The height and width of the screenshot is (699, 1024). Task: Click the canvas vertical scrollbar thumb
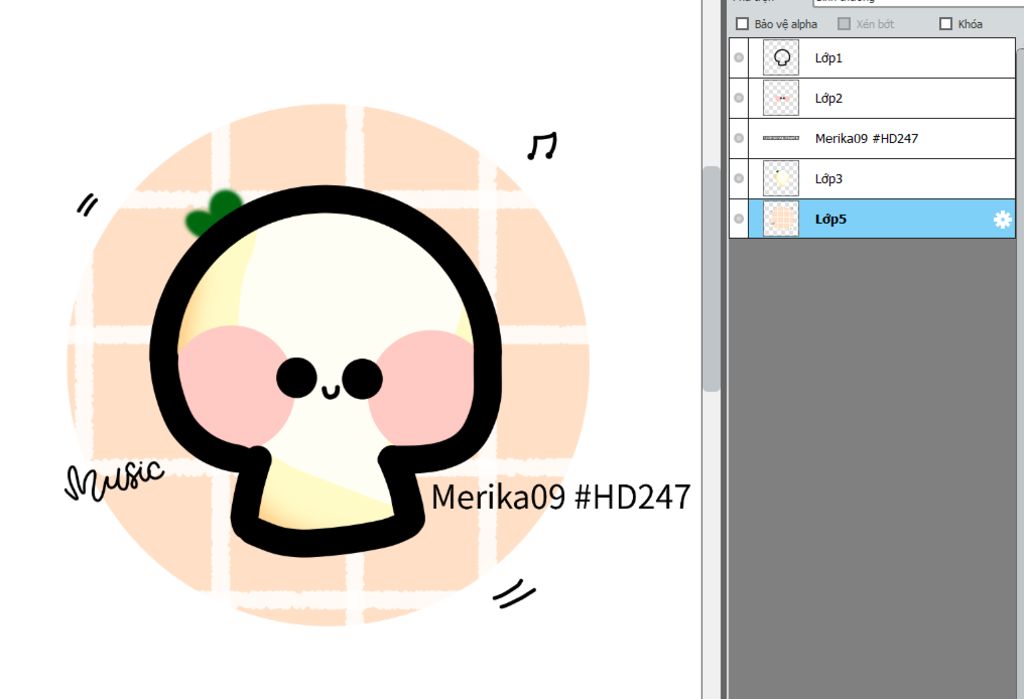pyautogui.click(x=711, y=279)
